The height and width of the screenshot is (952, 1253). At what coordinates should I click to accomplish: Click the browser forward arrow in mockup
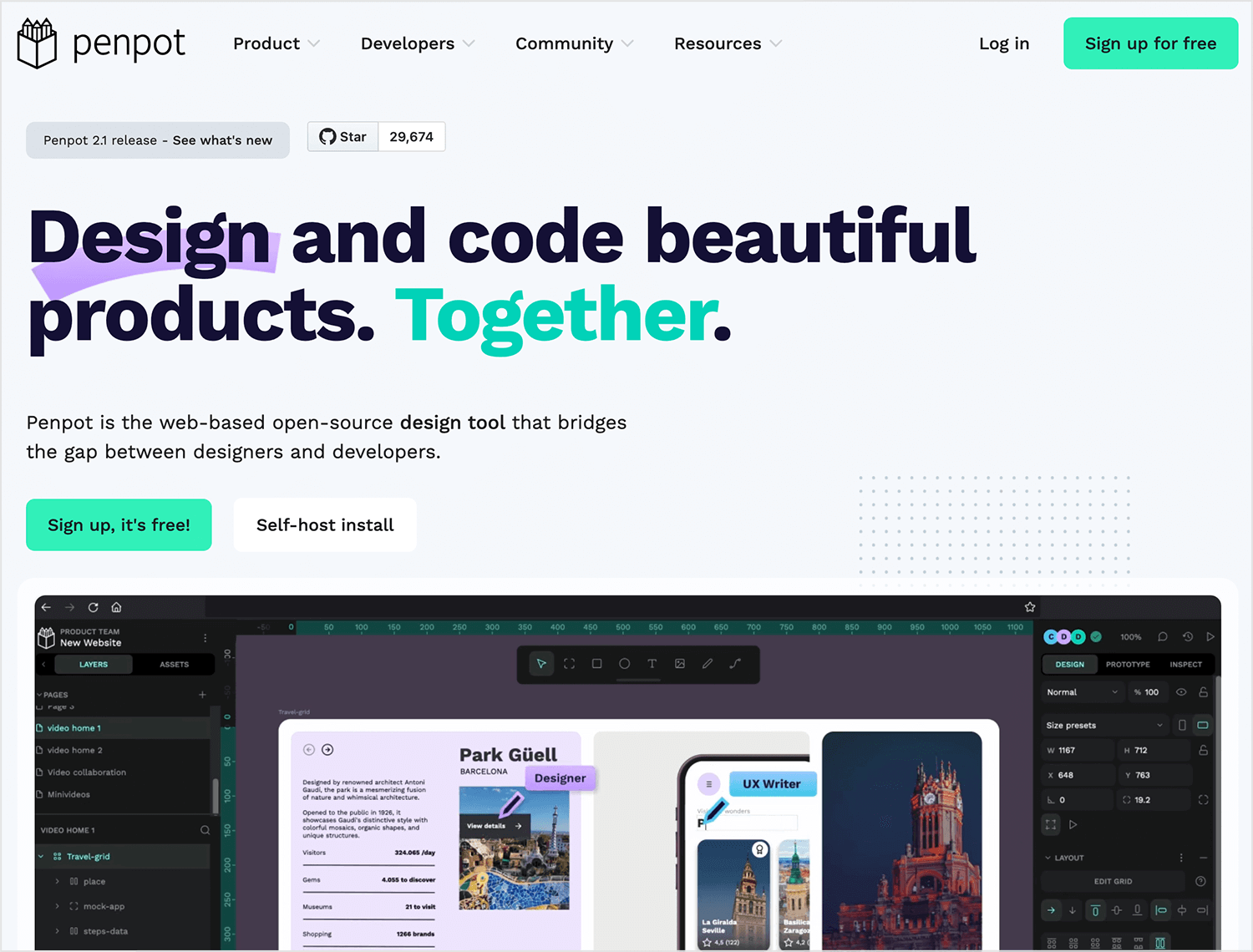70,607
